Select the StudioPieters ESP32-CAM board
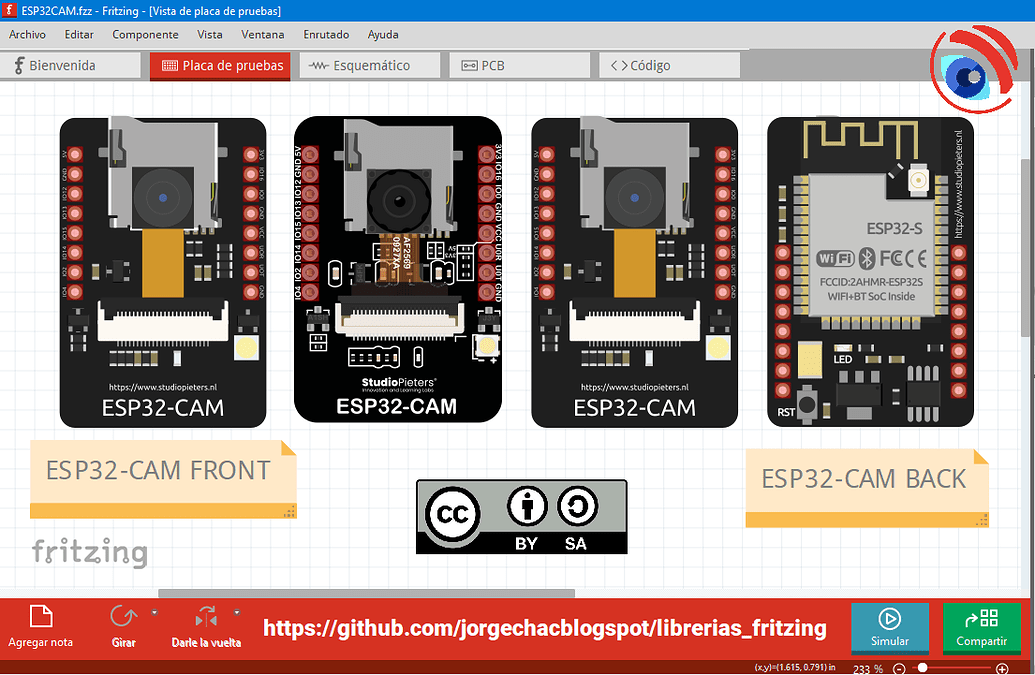Screen dimensions: 1035x675 click(x=398, y=269)
